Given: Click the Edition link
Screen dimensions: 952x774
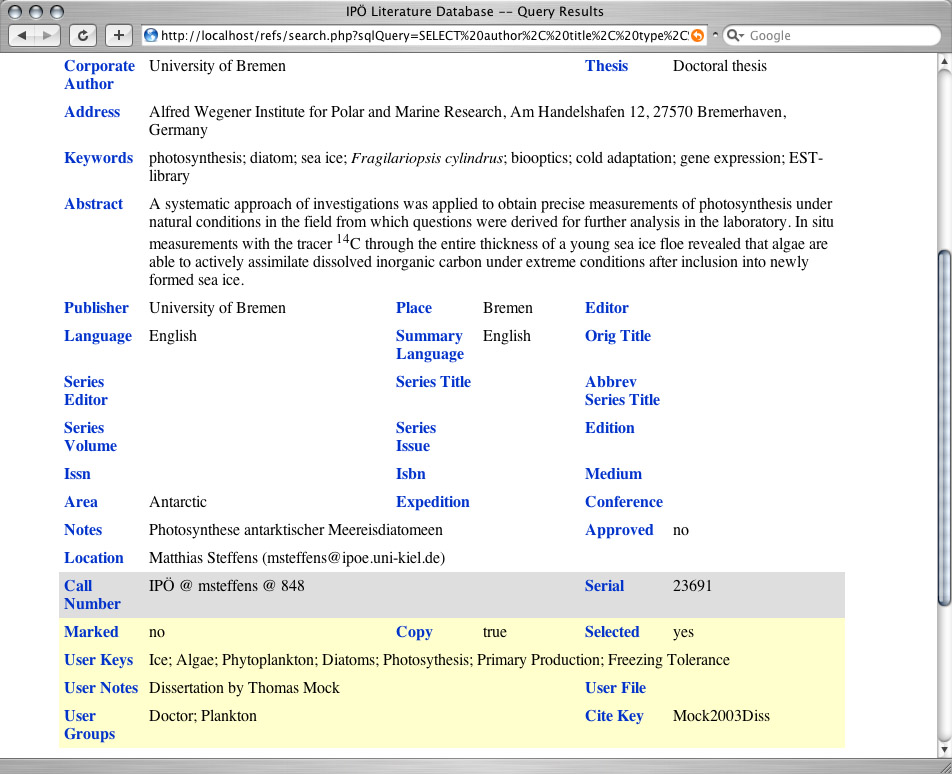Looking at the screenshot, I should click(610, 429).
